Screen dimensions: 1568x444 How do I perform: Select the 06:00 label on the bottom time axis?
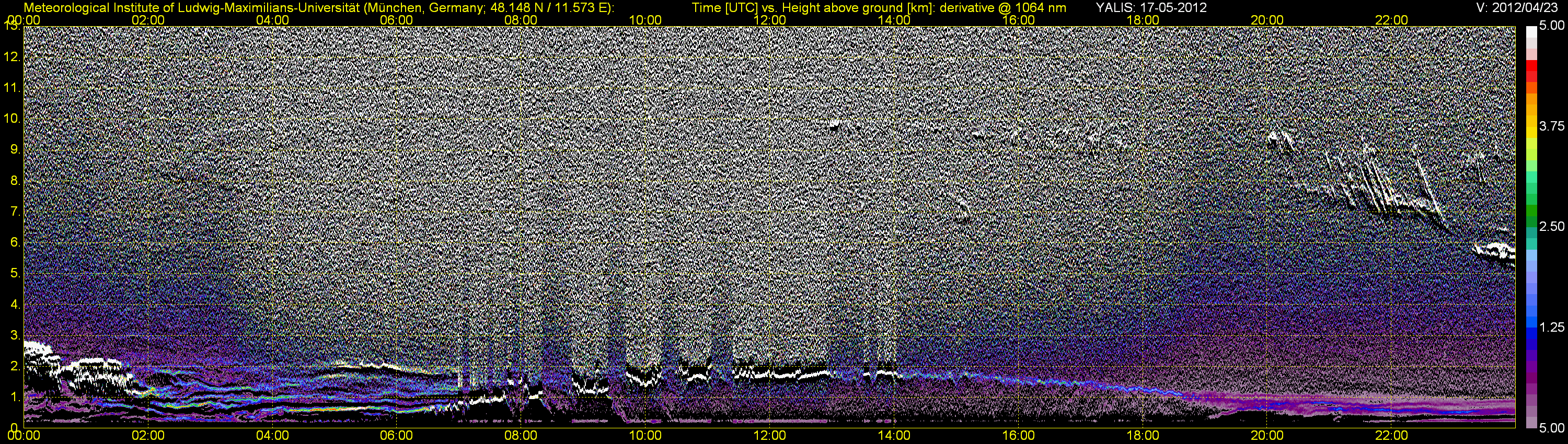tap(396, 436)
